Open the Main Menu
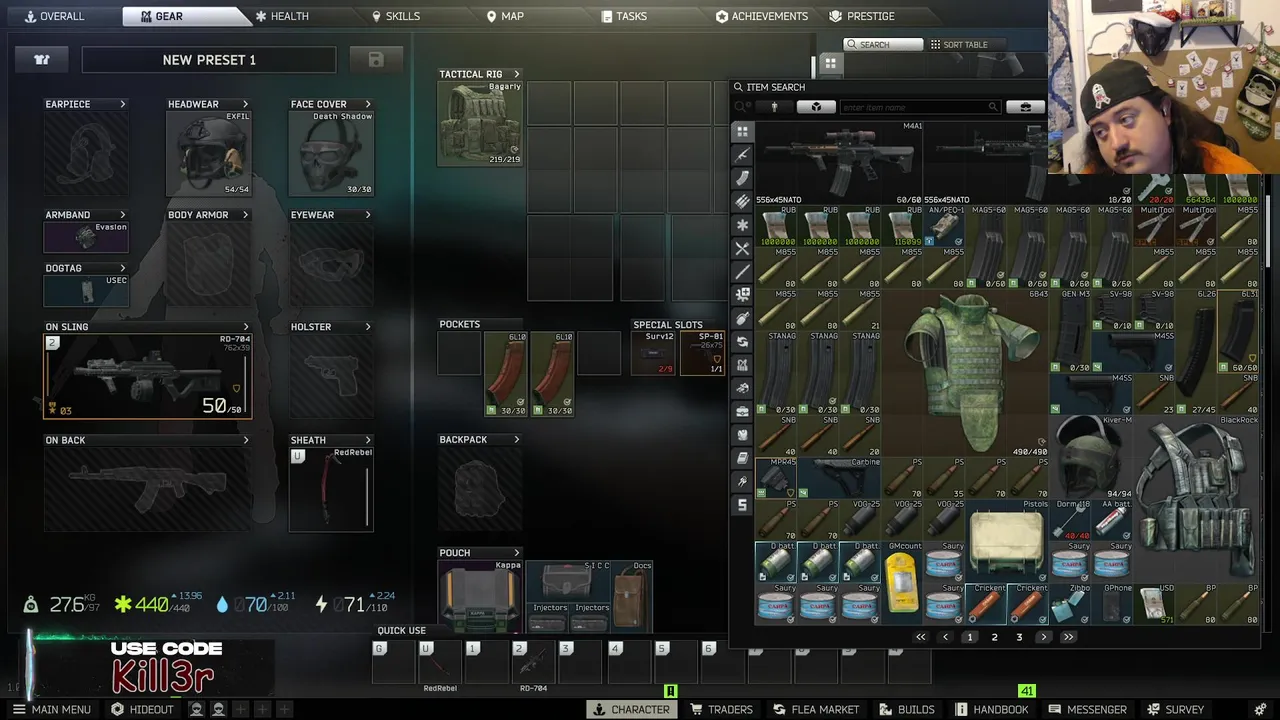Screen dimensions: 1280x720 pos(51,709)
